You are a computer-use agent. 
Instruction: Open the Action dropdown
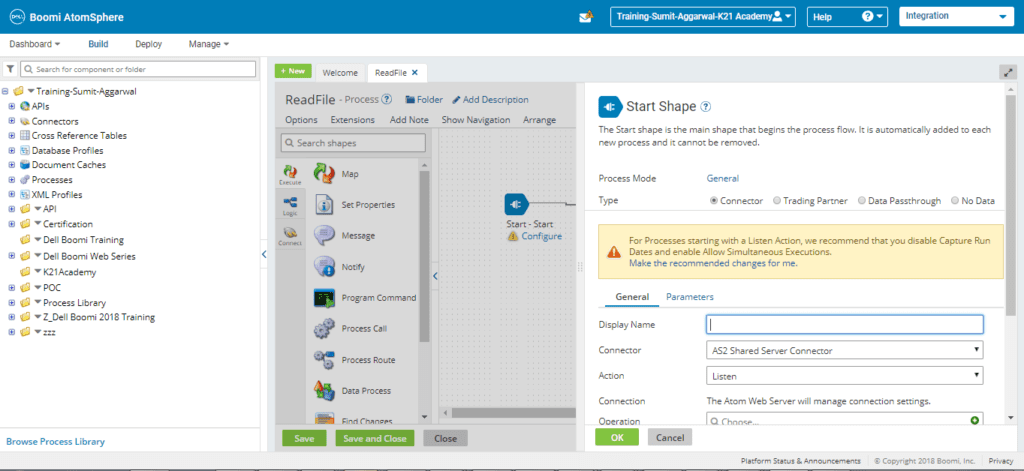tap(845, 376)
